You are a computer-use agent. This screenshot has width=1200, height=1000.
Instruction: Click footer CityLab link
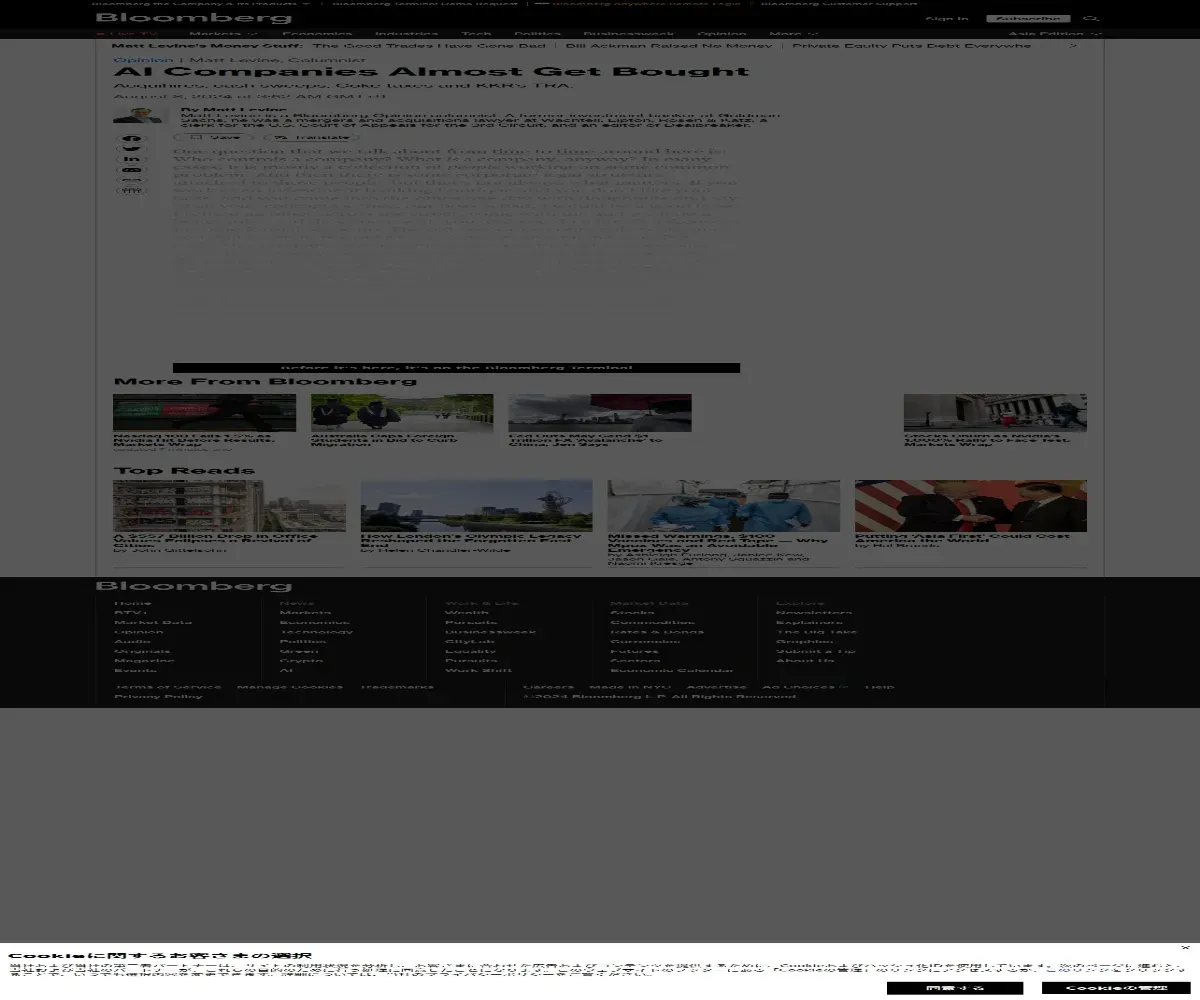tap(469, 641)
